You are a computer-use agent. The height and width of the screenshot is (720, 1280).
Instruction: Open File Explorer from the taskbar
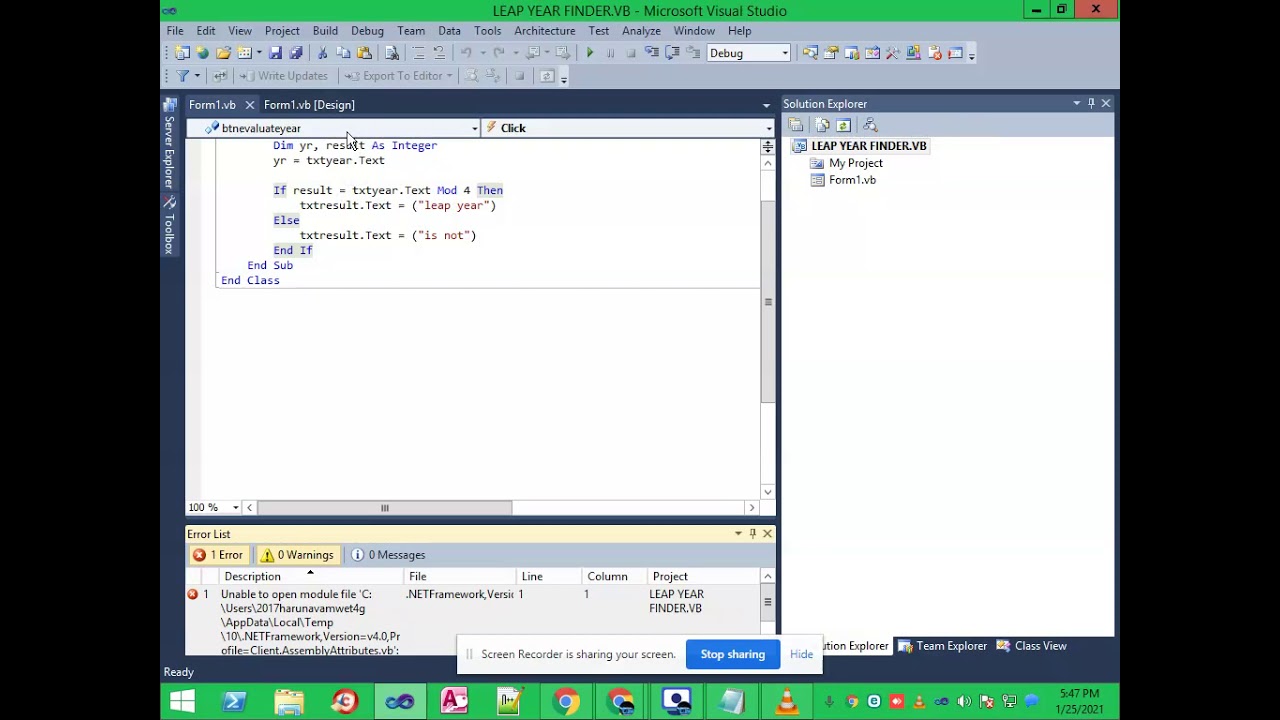289,702
